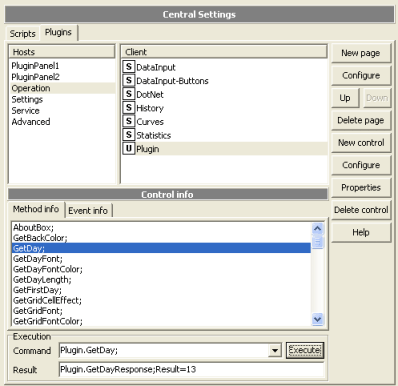
Task: Open the Properties button
Action: 361,188
